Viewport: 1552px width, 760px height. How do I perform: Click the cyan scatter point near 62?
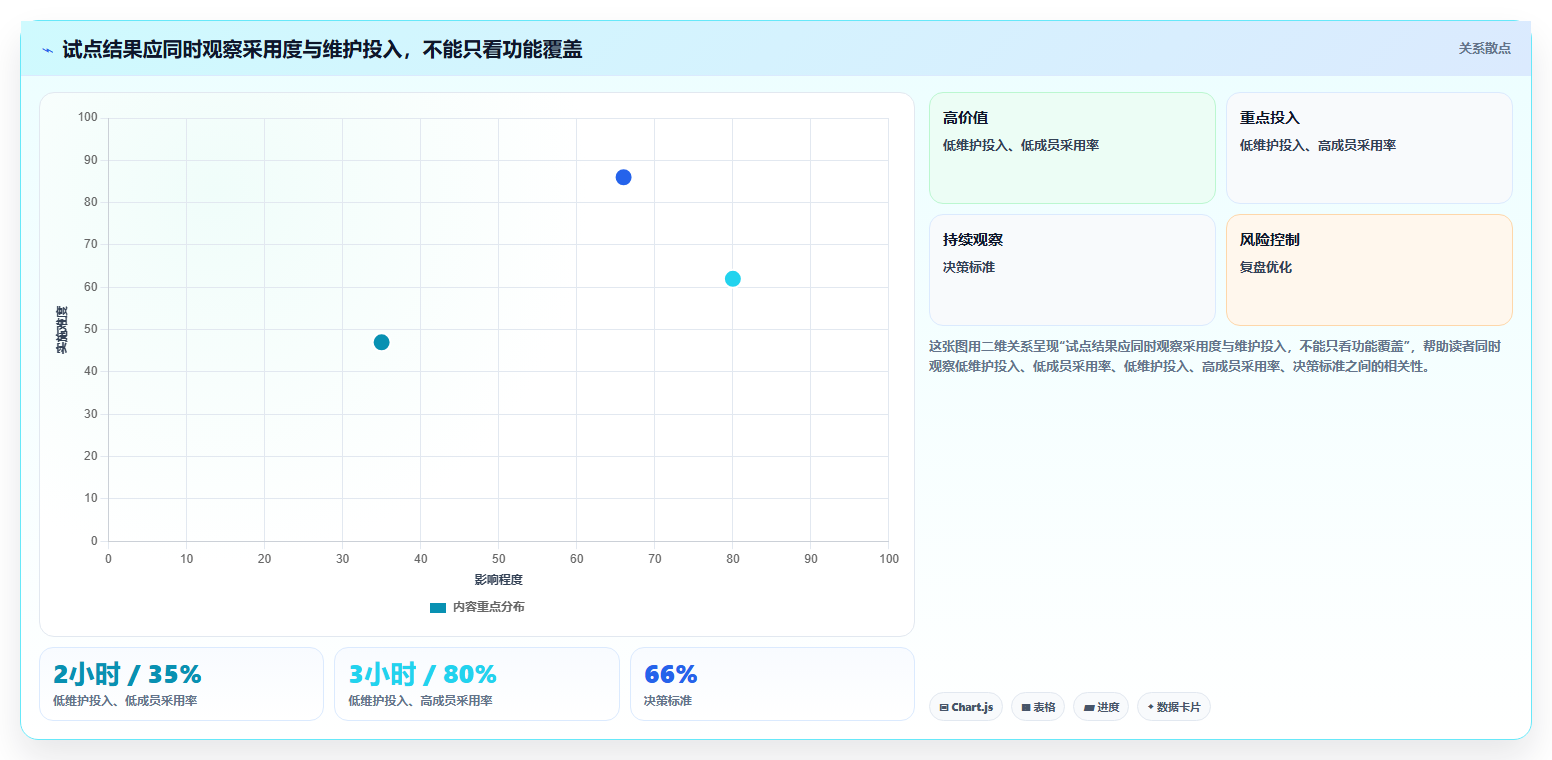[733, 278]
